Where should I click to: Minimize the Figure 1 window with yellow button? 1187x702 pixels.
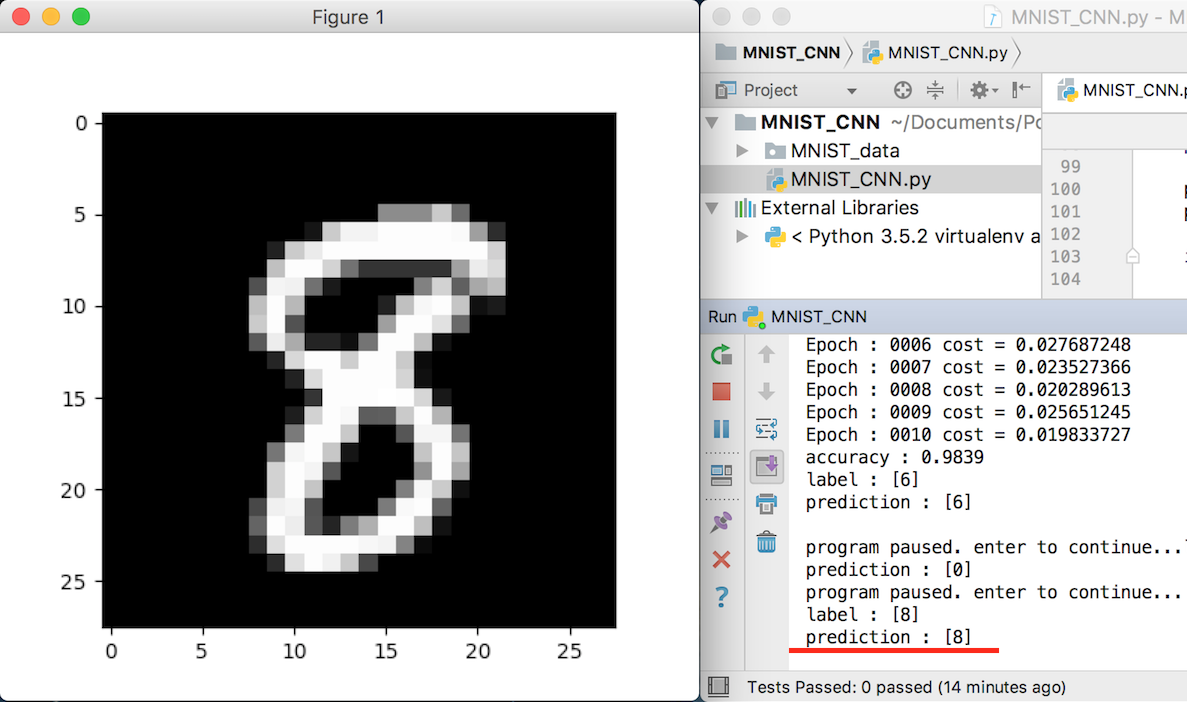click(x=51, y=17)
